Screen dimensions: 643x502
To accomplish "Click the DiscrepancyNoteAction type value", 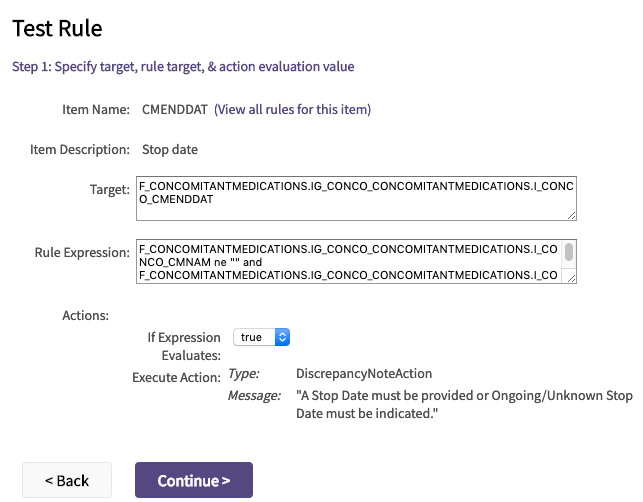I will point(364,373).
